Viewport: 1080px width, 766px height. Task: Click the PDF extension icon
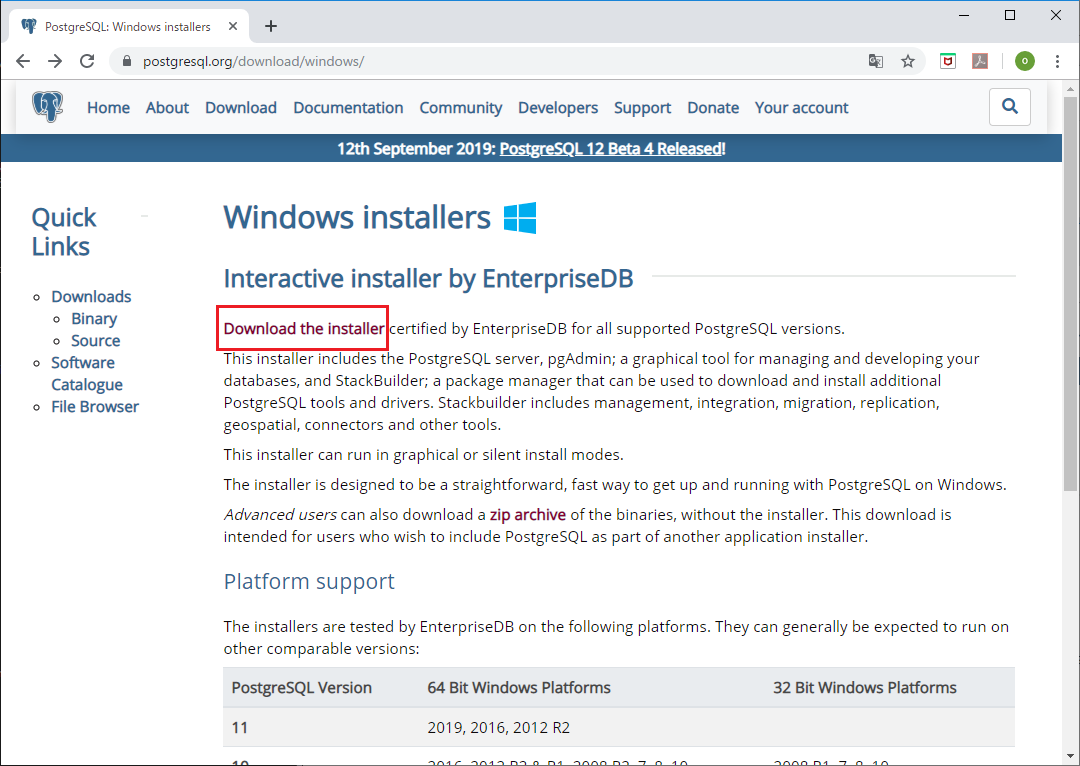pyautogui.click(x=980, y=61)
